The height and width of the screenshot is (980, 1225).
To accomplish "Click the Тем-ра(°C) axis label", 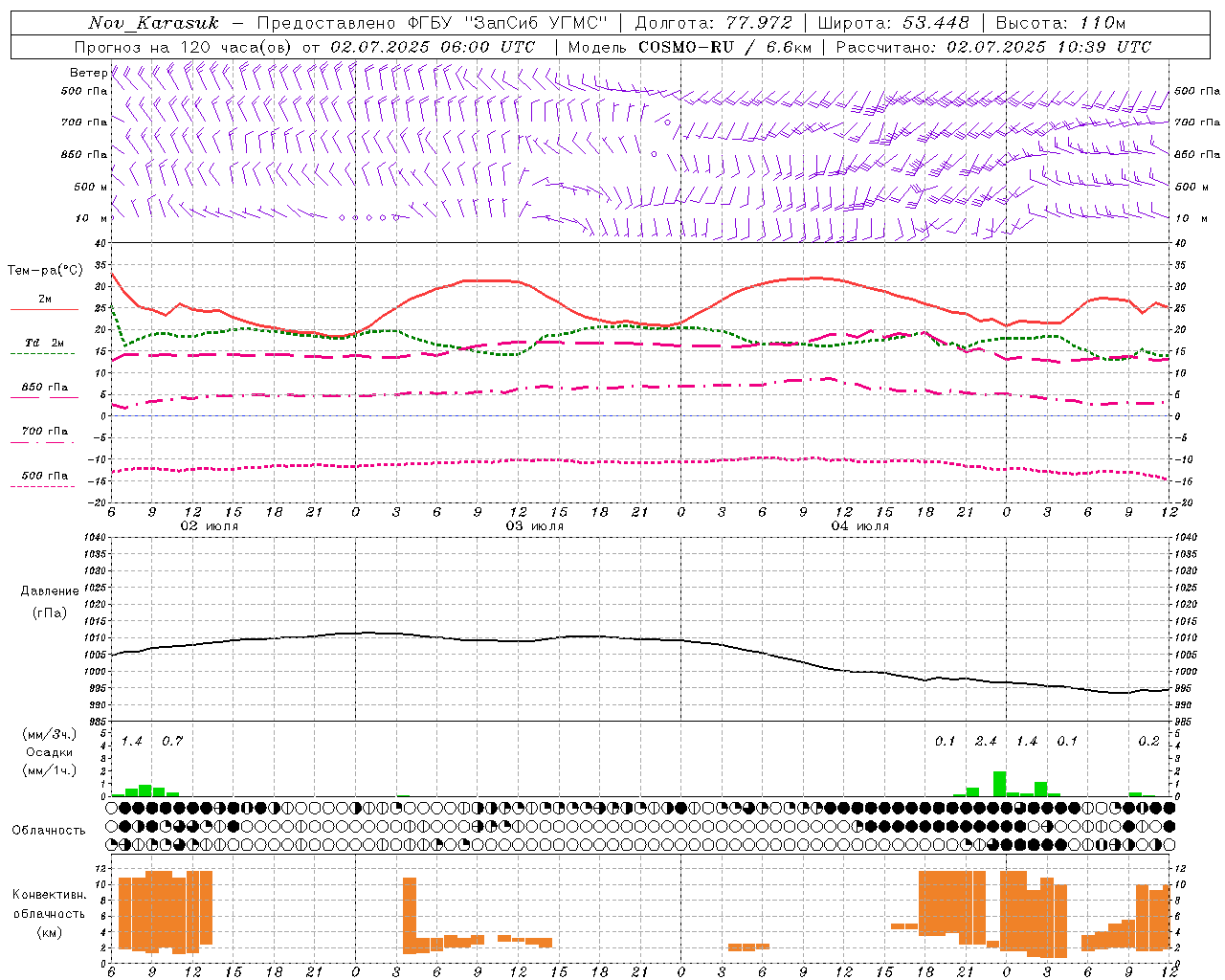I will (45, 271).
